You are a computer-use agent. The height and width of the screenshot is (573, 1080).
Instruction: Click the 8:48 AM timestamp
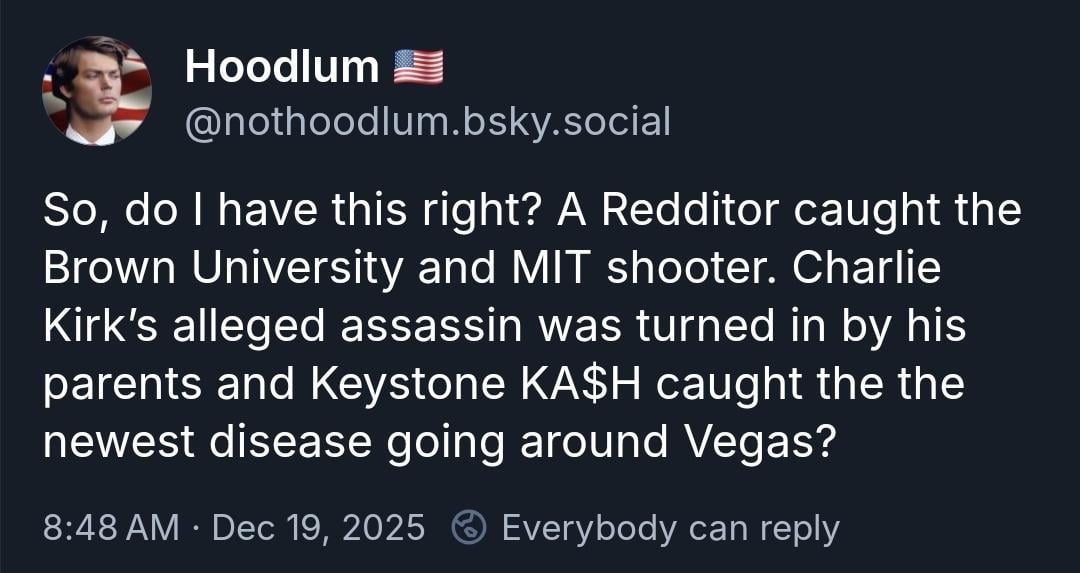coord(111,527)
